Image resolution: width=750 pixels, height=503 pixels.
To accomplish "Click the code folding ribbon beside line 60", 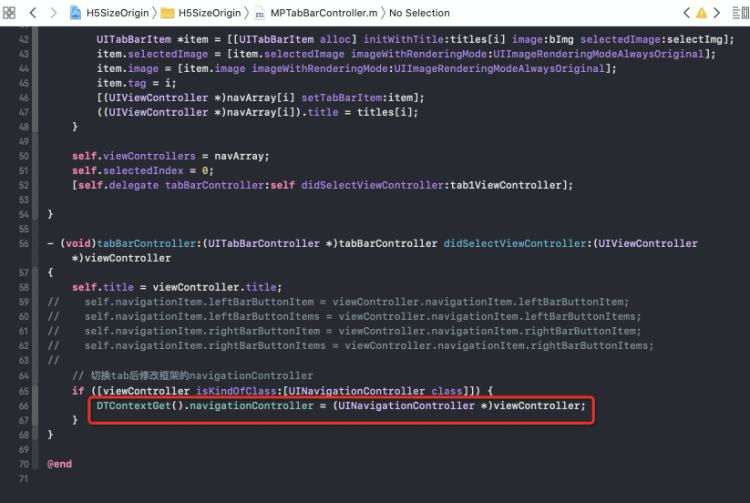I will pyautogui.click(x=35, y=317).
